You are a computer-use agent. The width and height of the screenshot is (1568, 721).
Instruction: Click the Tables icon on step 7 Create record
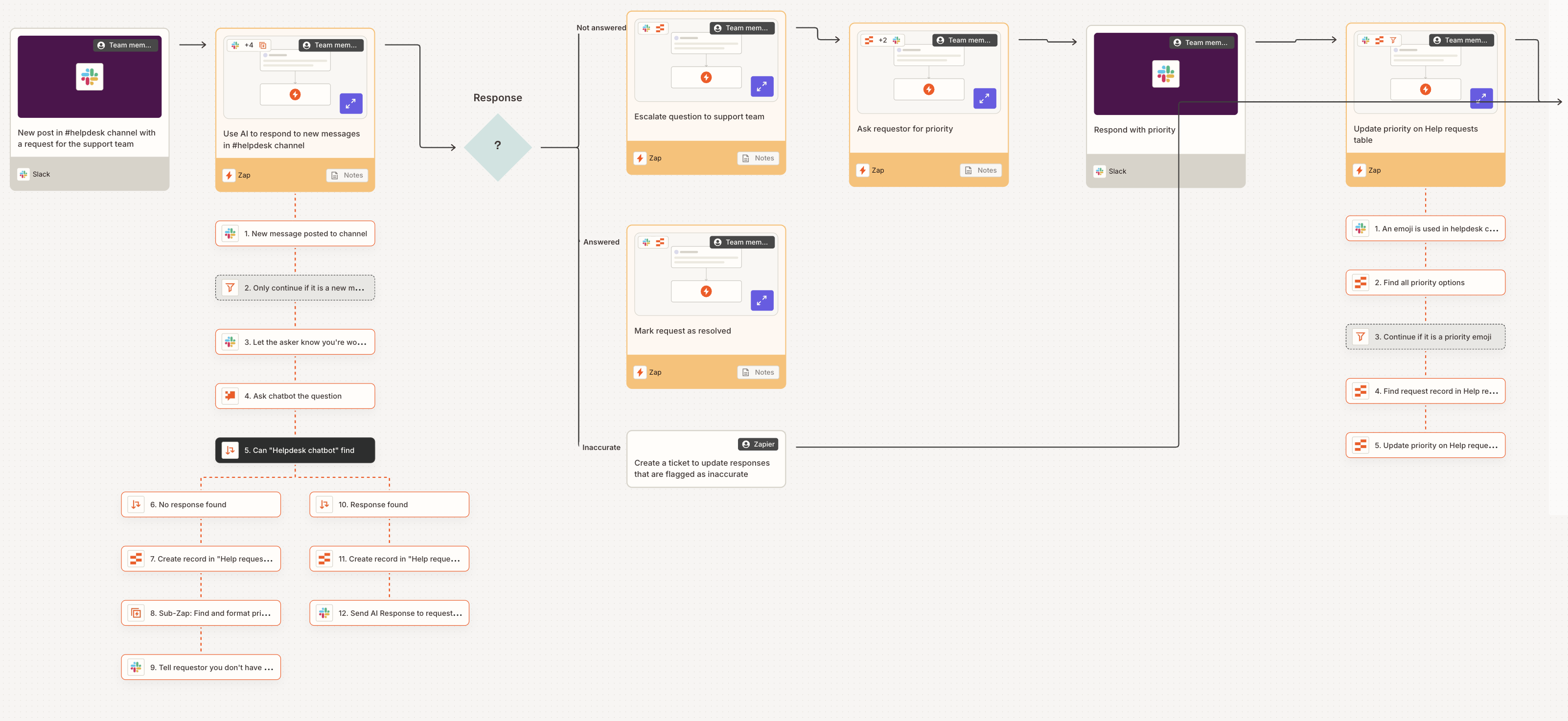tap(135, 559)
